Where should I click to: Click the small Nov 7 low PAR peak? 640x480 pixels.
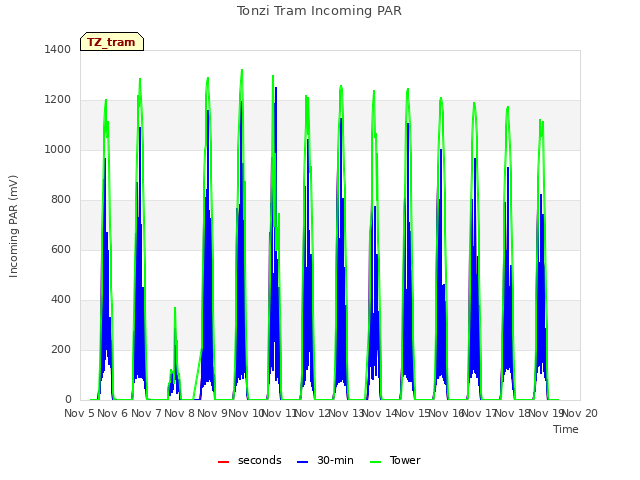click(x=175, y=351)
